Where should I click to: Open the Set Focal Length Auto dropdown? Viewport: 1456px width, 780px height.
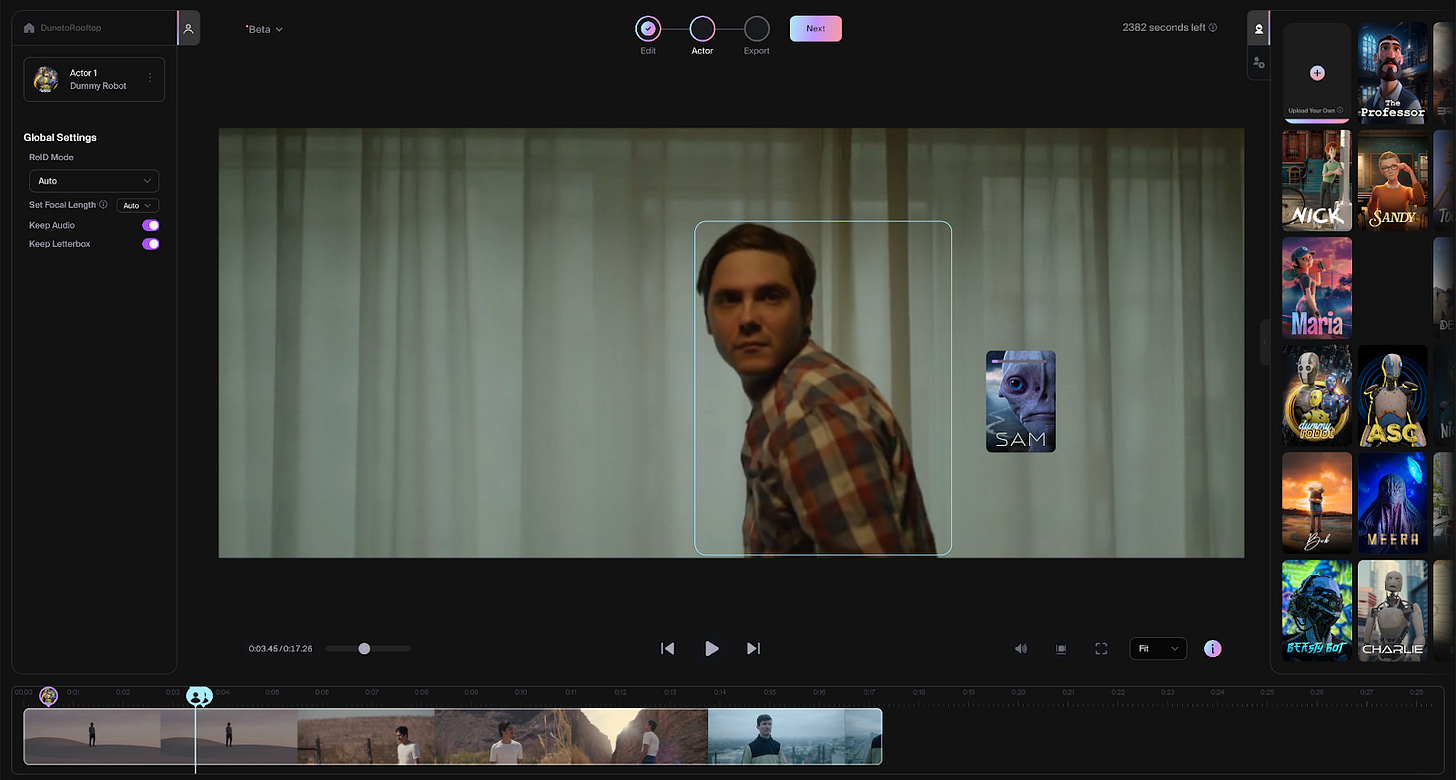(x=137, y=205)
